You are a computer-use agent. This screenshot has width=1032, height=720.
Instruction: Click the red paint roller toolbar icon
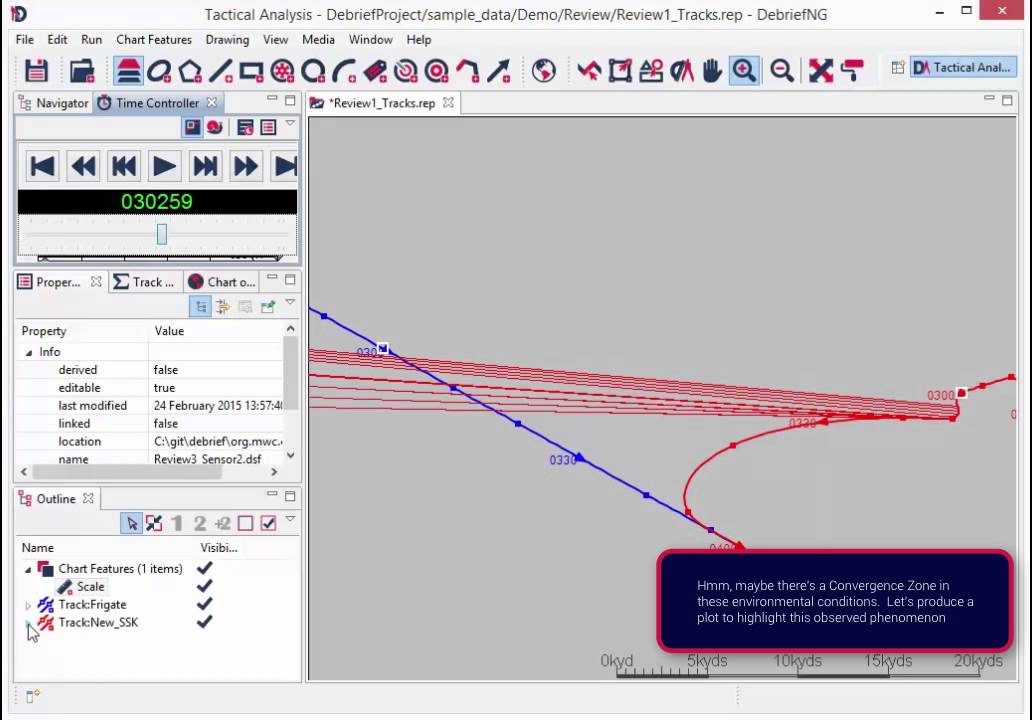pos(852,70)
